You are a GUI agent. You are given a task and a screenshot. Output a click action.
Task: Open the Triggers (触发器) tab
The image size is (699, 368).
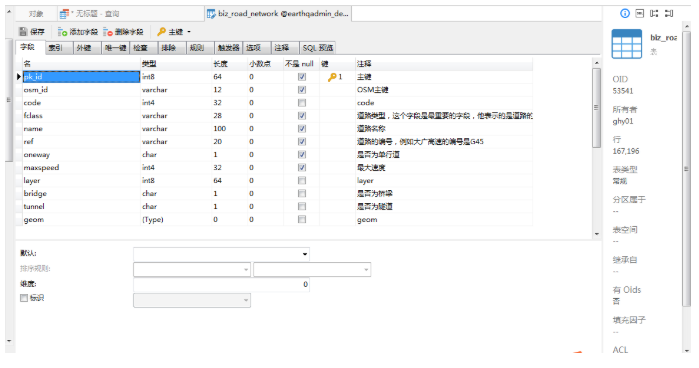[x=229, y=48]
